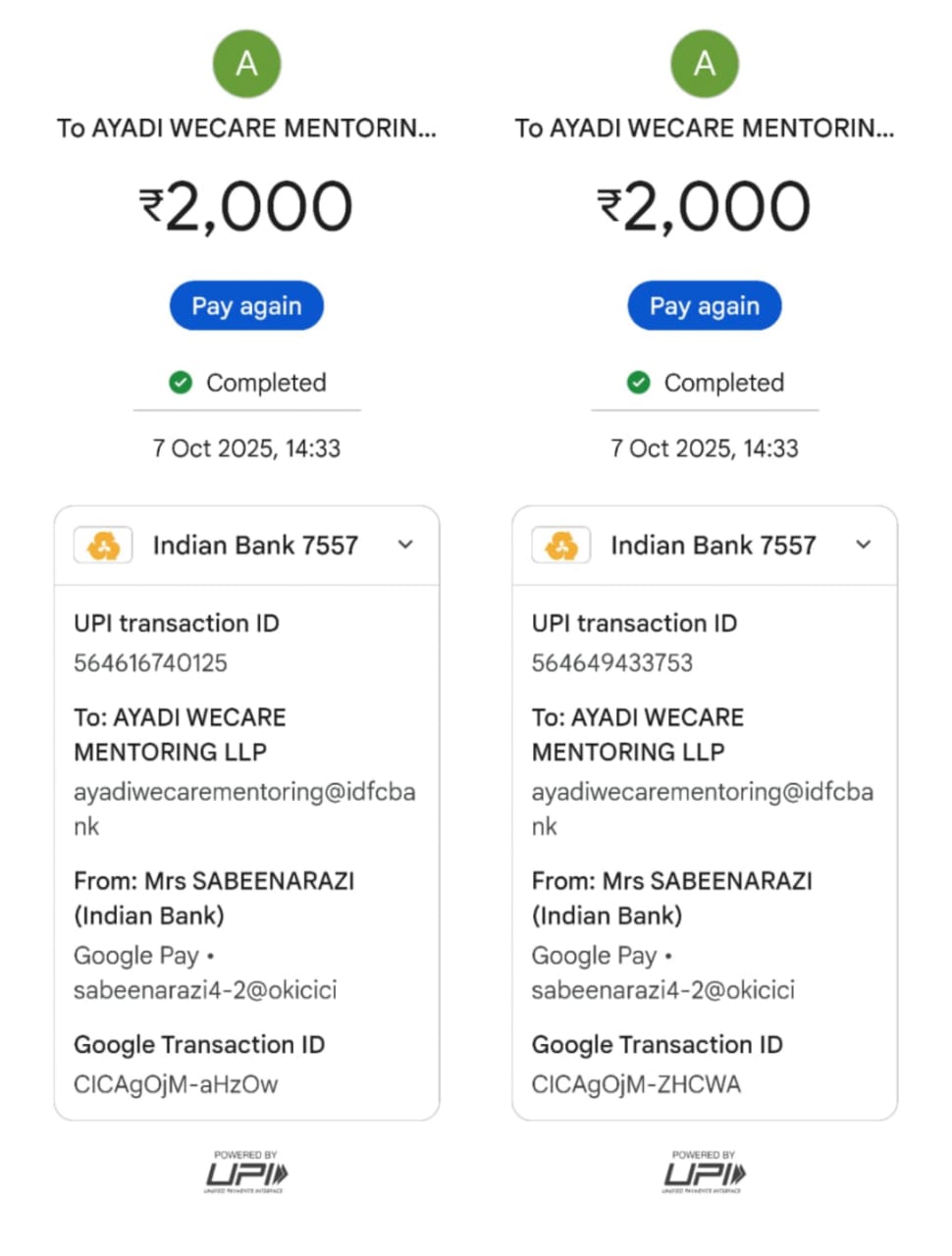Click the UPI logo below the right receipt
952x1256 pixels.
(704, 1173)
